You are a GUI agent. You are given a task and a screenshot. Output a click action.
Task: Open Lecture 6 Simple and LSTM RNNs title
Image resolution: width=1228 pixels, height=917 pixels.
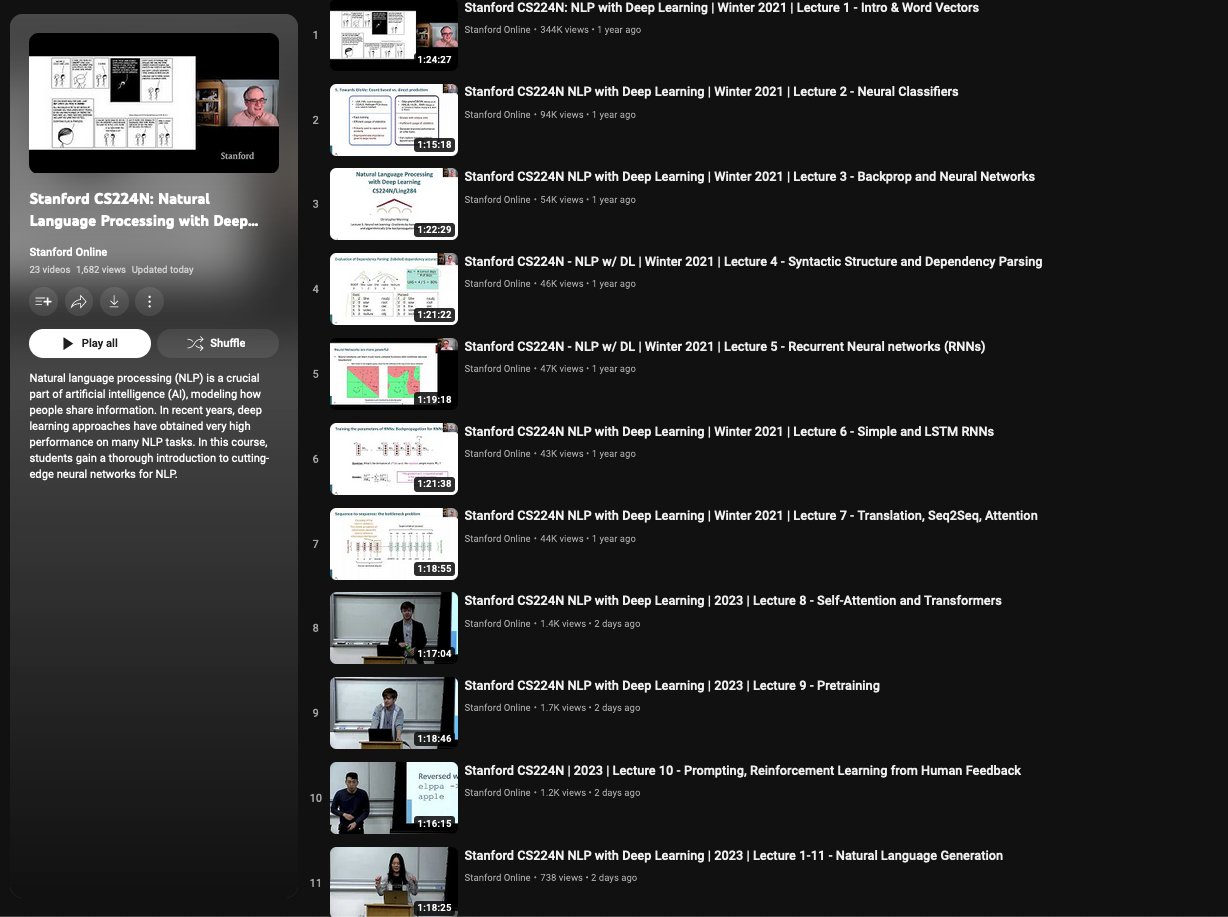point(729,431)
